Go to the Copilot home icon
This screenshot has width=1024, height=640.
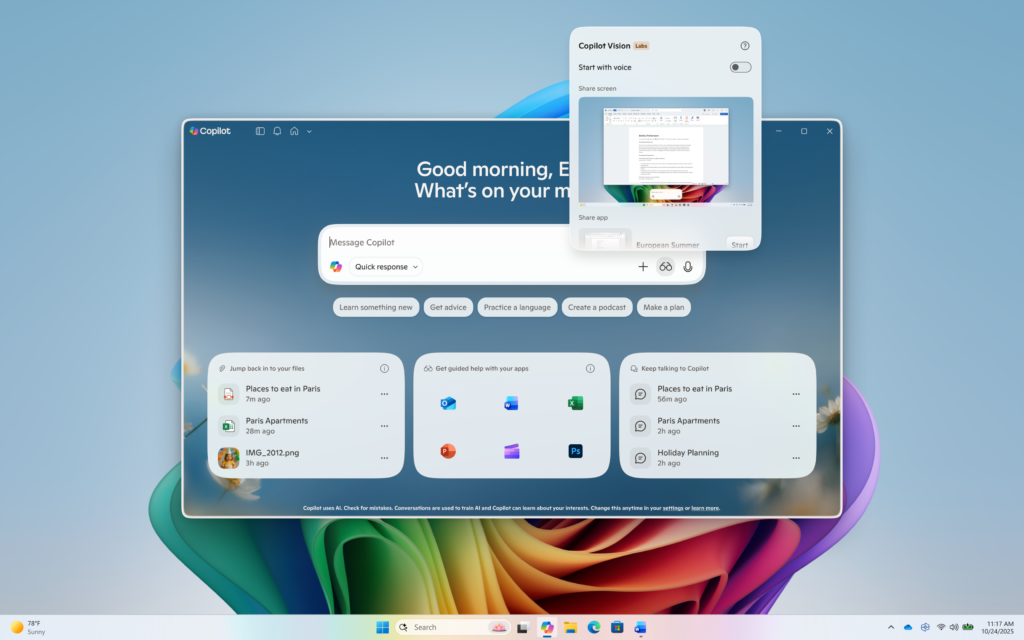click(293, 130)
